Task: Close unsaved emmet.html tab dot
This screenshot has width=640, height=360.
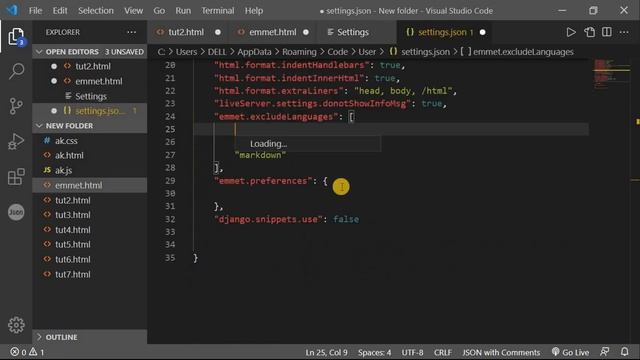Action: click(x=306, y=32)
